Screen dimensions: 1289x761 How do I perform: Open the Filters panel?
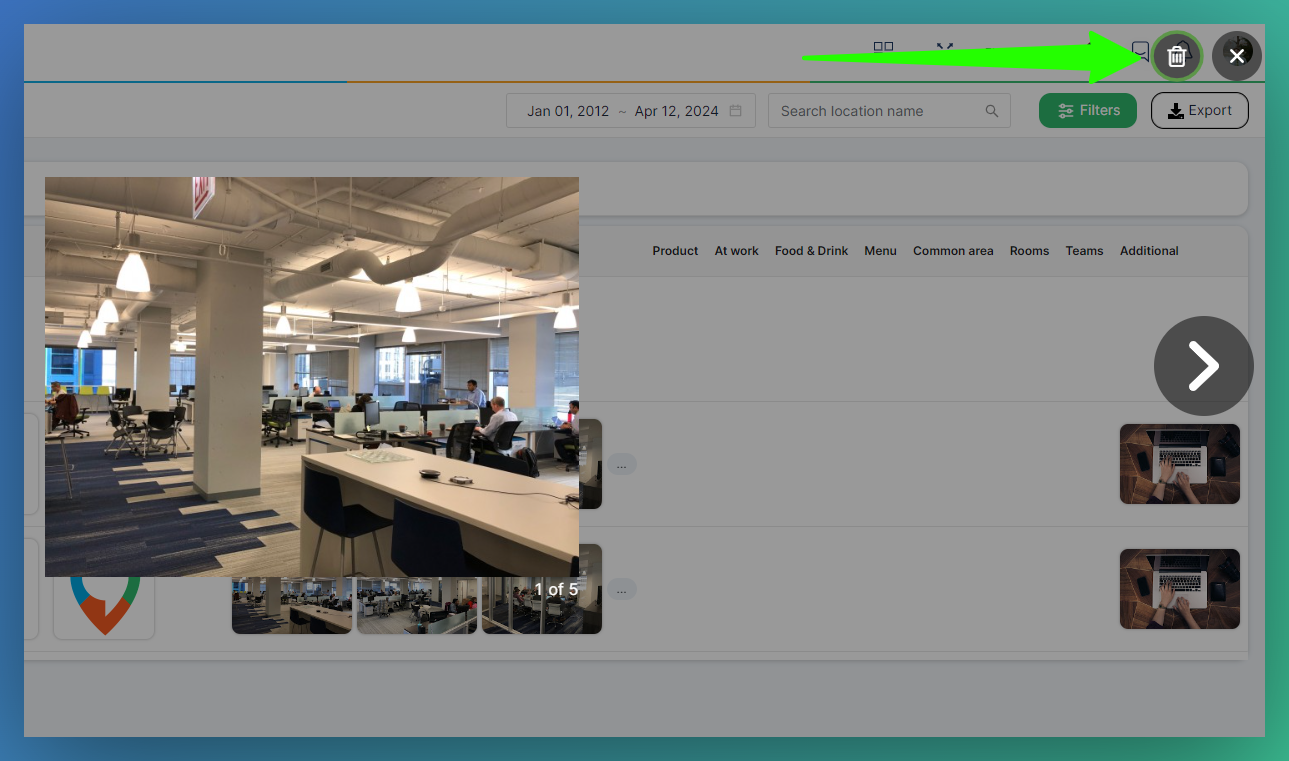(1088, 111)
